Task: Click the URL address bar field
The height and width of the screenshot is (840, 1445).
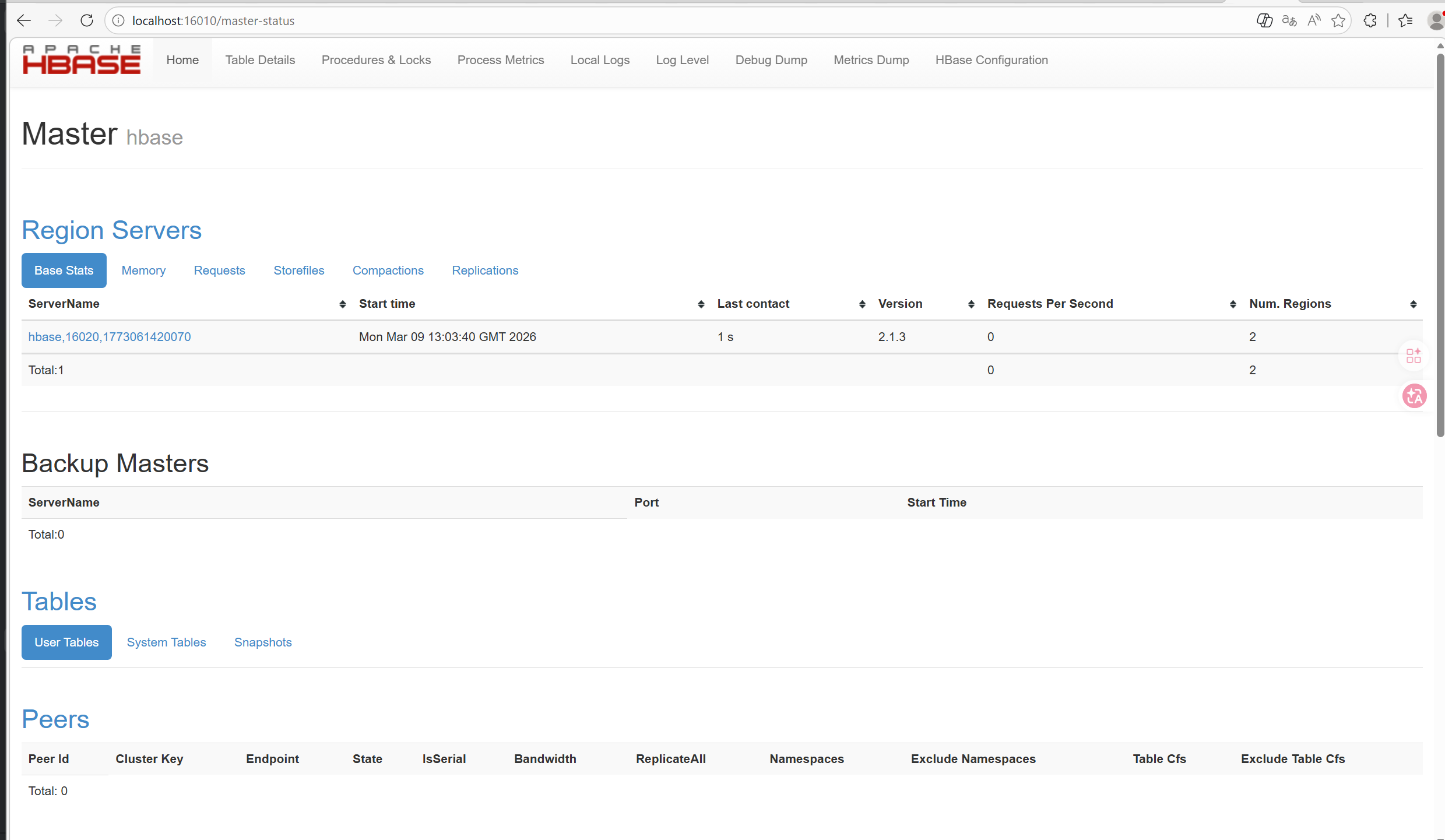Action: 641,20
